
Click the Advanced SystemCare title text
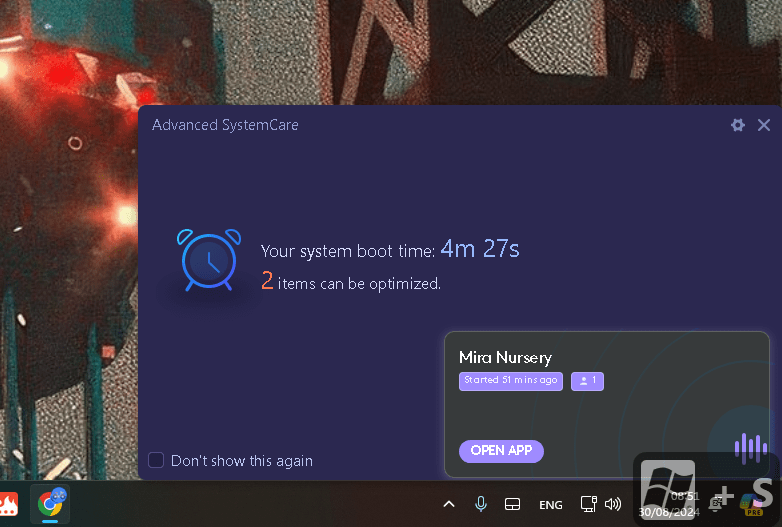coord(225,125)
